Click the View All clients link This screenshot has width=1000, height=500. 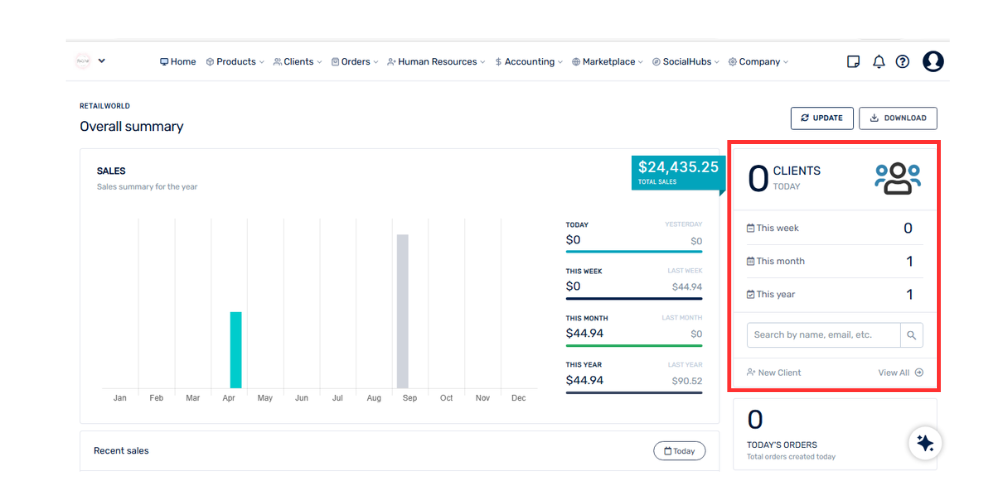coord(900,372)
